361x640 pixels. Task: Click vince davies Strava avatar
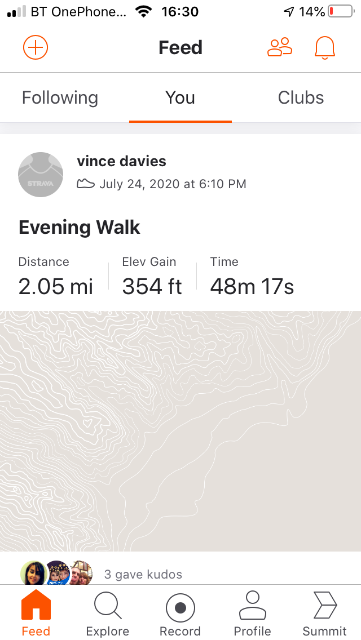point(40,174)
